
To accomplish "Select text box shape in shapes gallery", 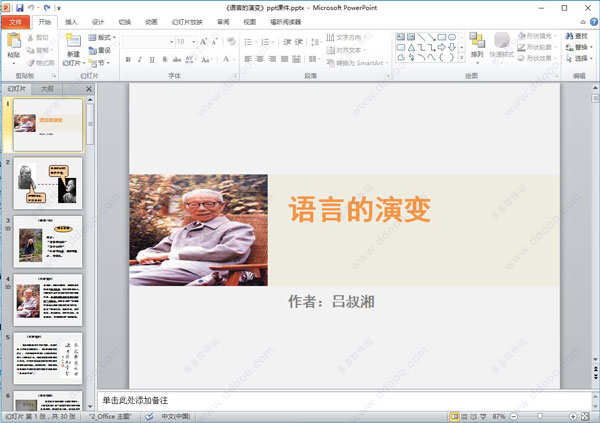I will [x=401, y=37].
